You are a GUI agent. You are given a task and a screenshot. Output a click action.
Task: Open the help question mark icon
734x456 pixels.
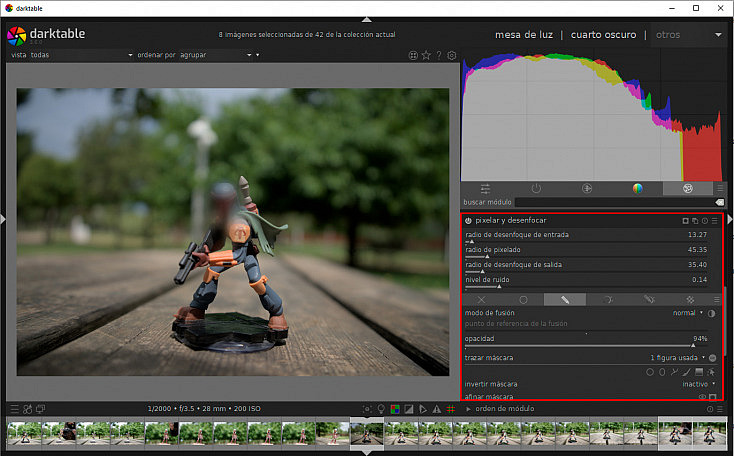(x=439, y=55)
